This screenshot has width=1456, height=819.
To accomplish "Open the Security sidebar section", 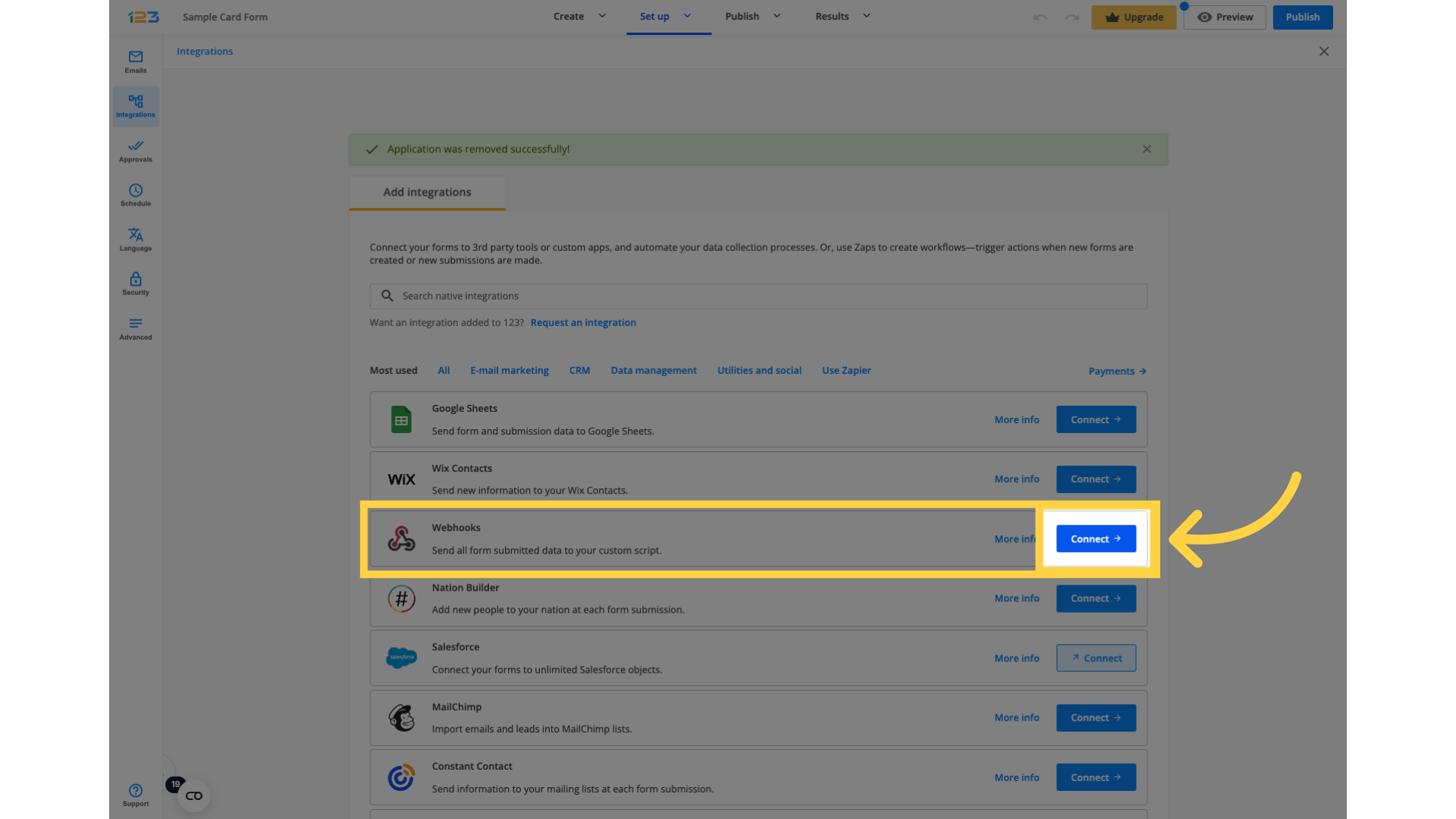I will [136, 284].
